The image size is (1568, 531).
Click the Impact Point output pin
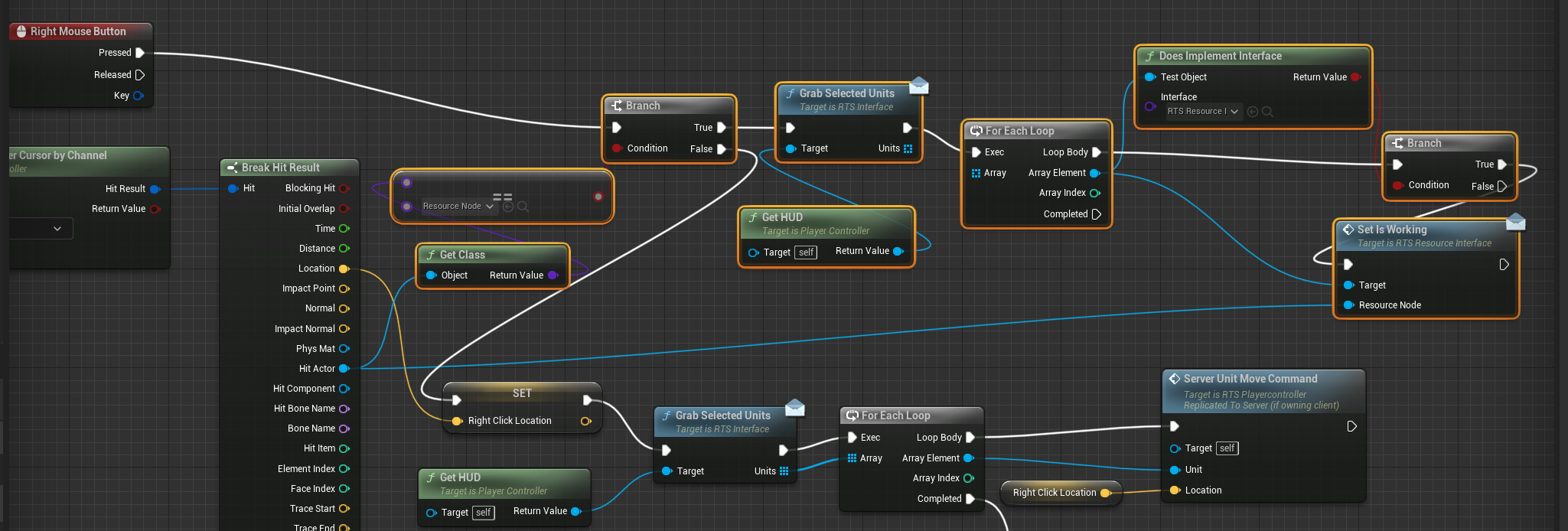click(x=344, y=288)
